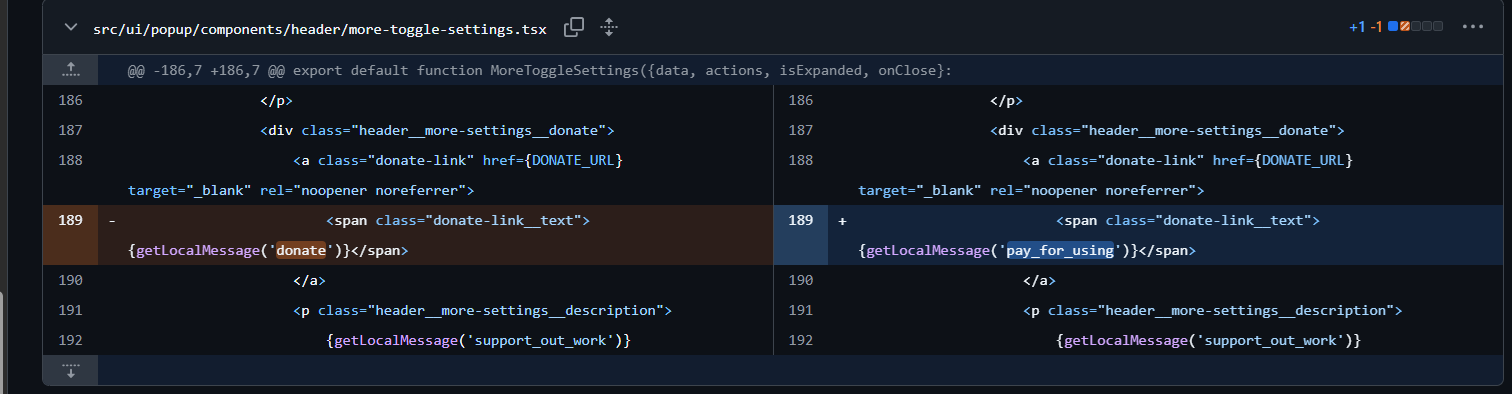
Task: Click line number 192 on the left side
Action: [x=70, y=341]
